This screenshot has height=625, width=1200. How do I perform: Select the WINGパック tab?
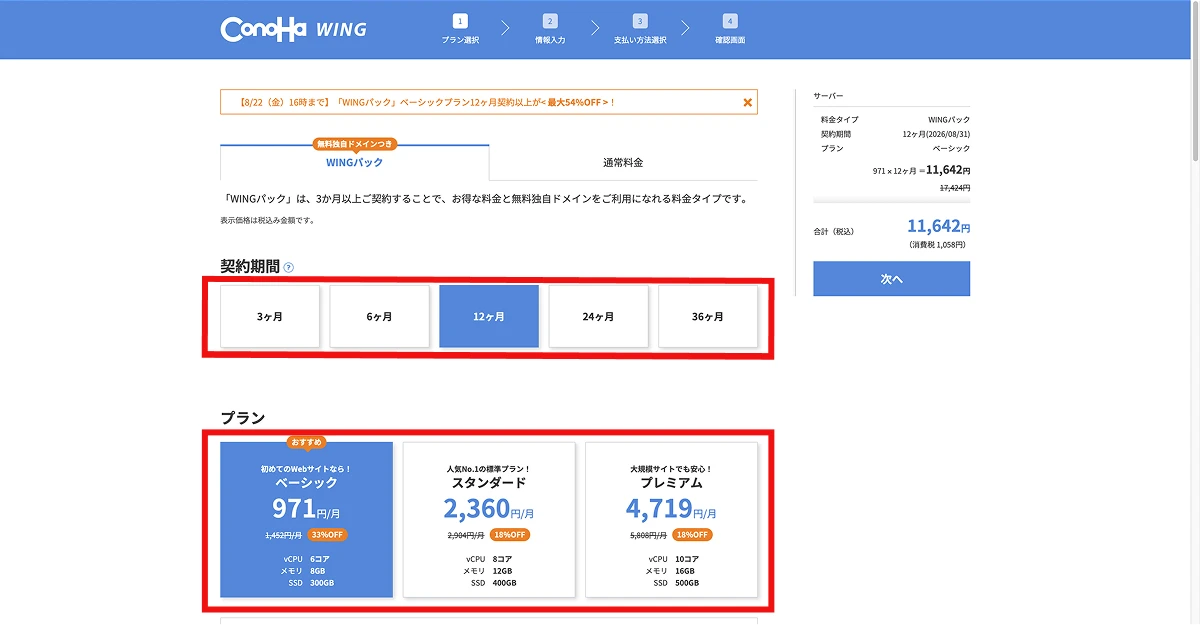[354, 162]
